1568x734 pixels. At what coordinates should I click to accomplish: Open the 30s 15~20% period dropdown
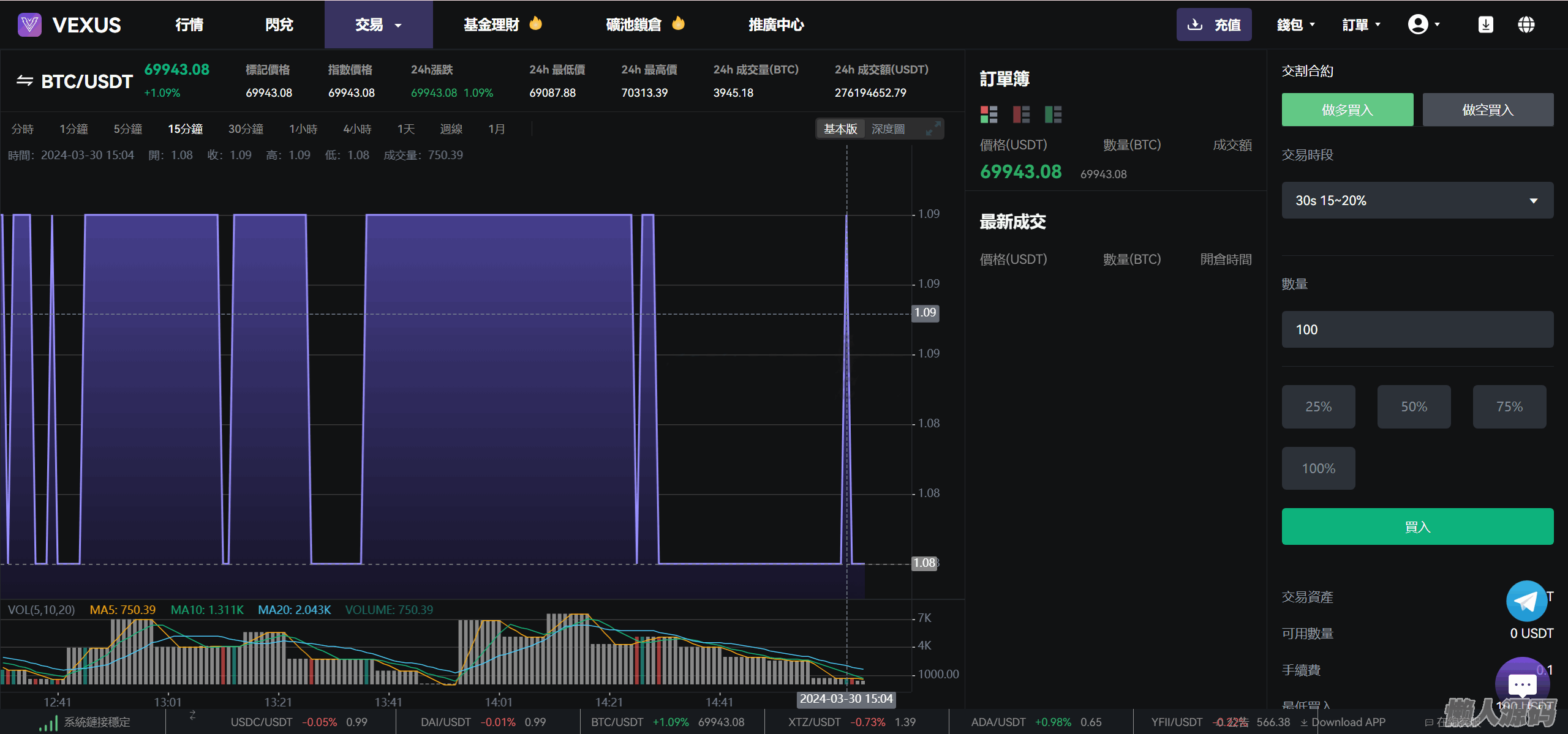point(1417,201)
